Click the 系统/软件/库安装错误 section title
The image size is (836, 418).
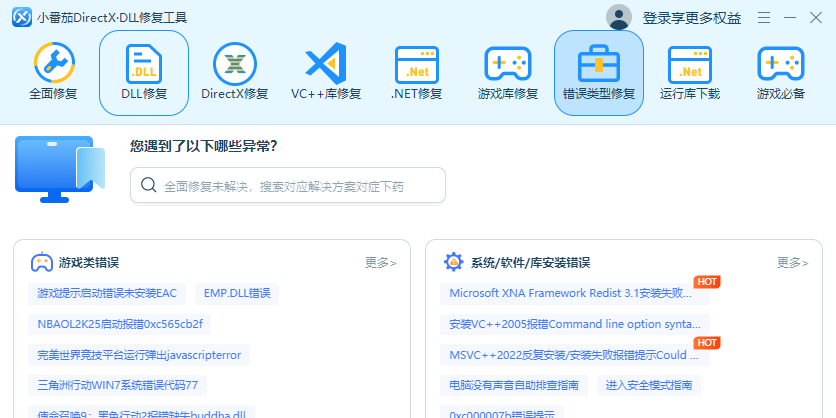pos(530,262)
